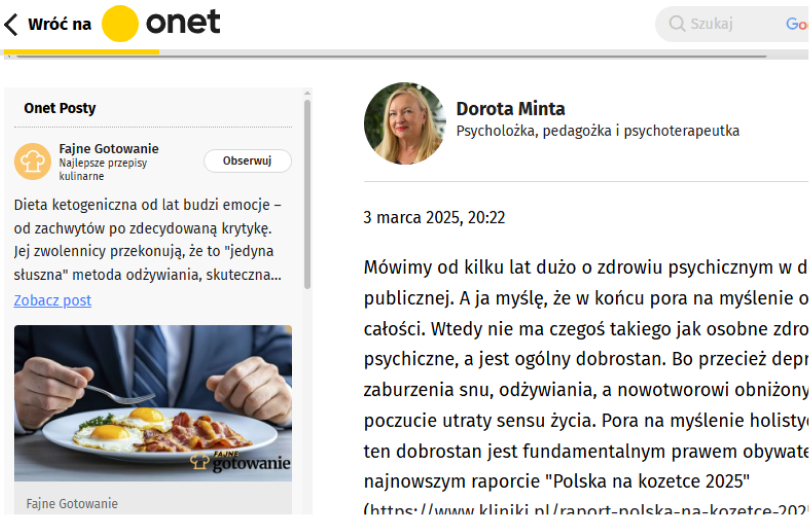The image size is (809, 515).
Task: Click the back arrow chevron icon
Action: (11, 24)
